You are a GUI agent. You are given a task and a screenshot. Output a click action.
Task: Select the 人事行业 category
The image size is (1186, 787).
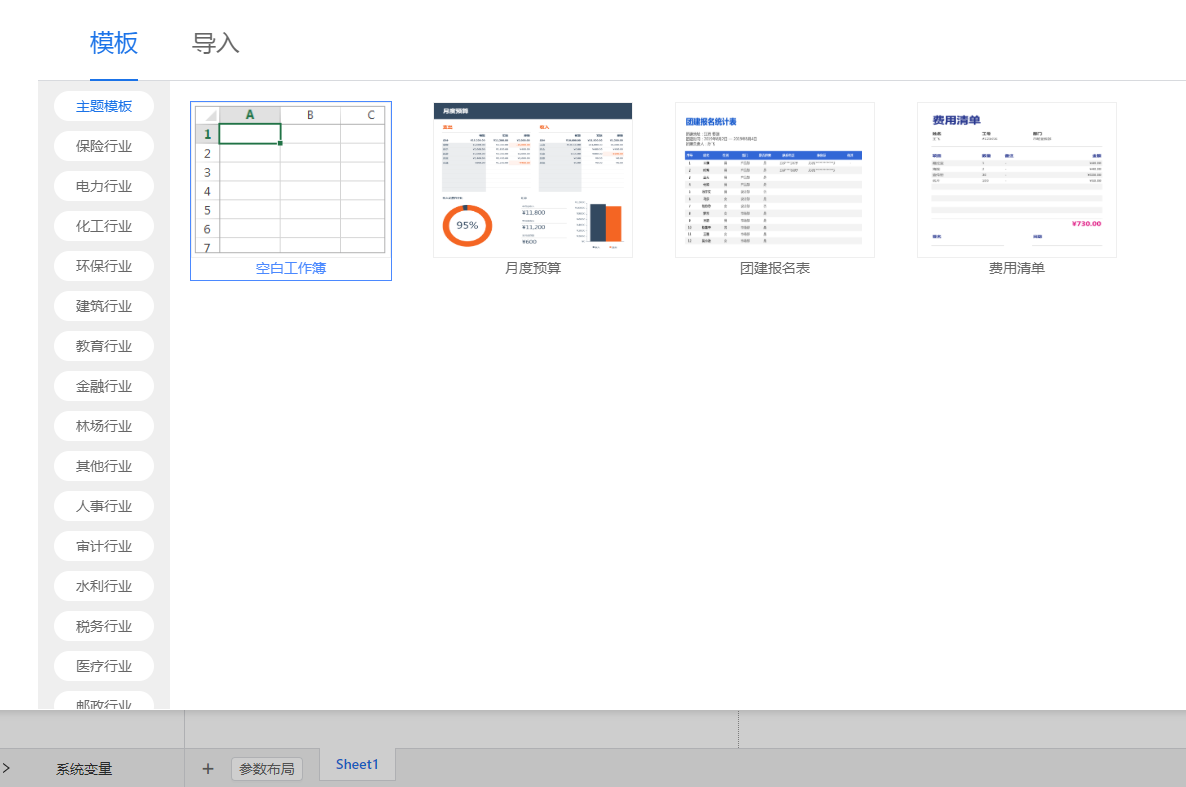coord(104,507)
